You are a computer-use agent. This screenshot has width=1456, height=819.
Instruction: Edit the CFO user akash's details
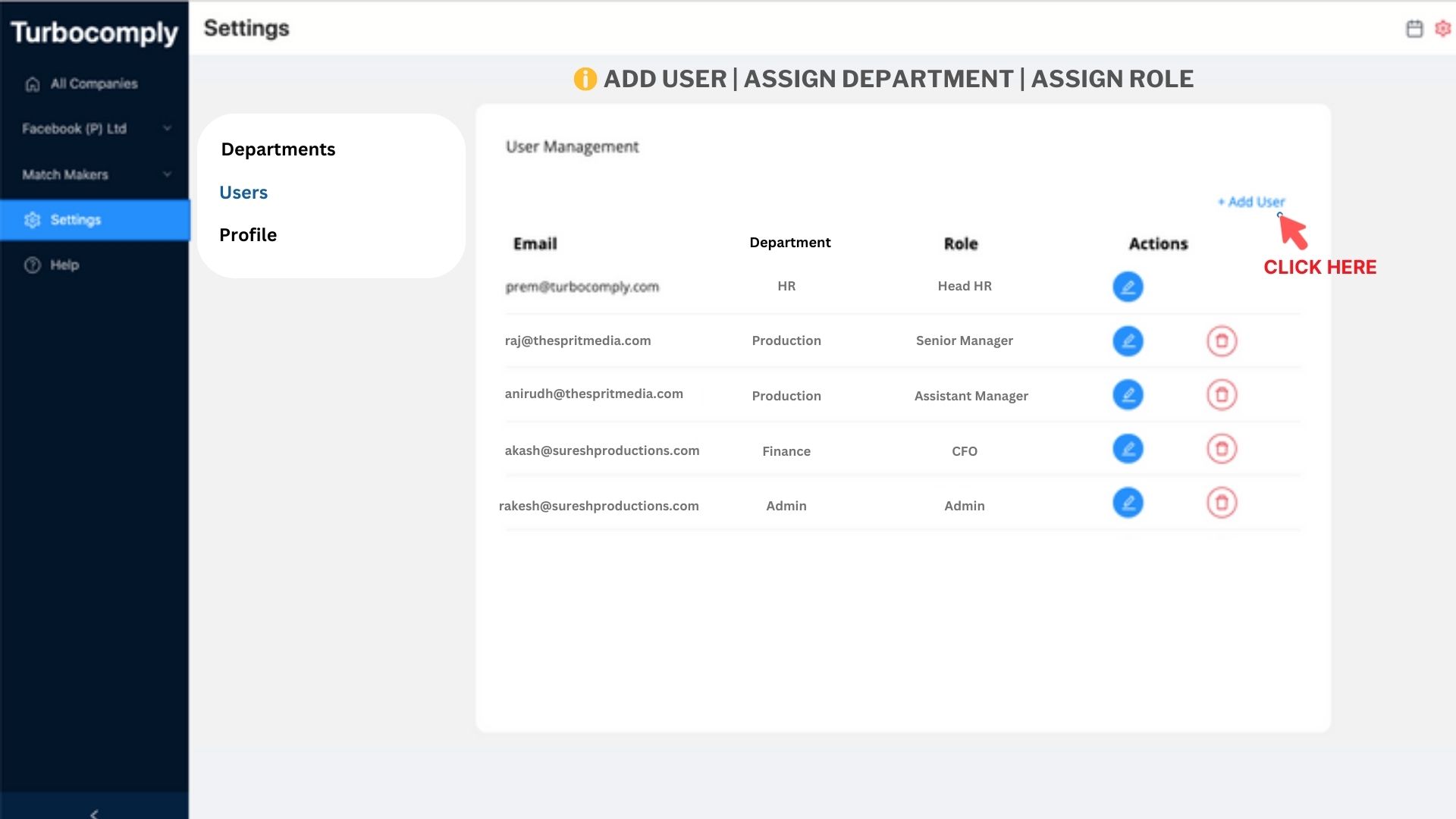click(x=1128, y=449)
